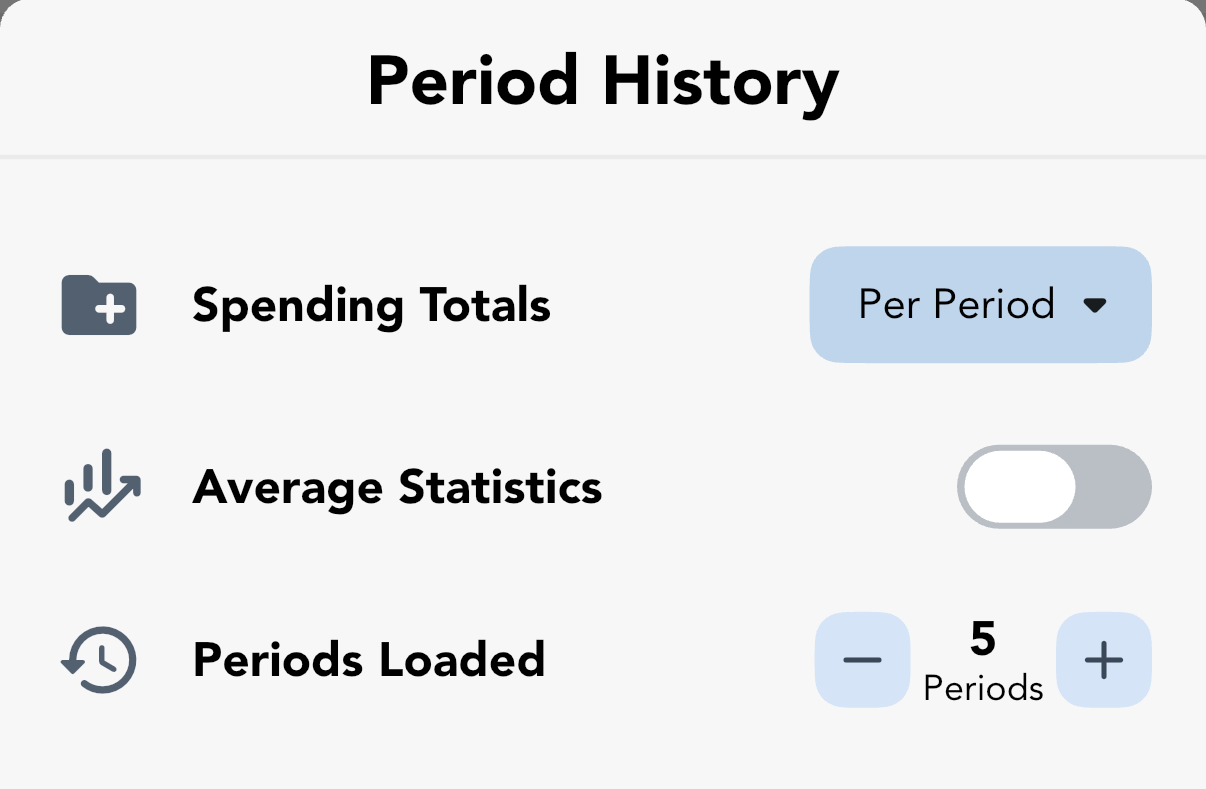Toggle the Average Statistics switch on
Image resolution: width=1206 pixels, height=789 pixels.
(1054, 487)
